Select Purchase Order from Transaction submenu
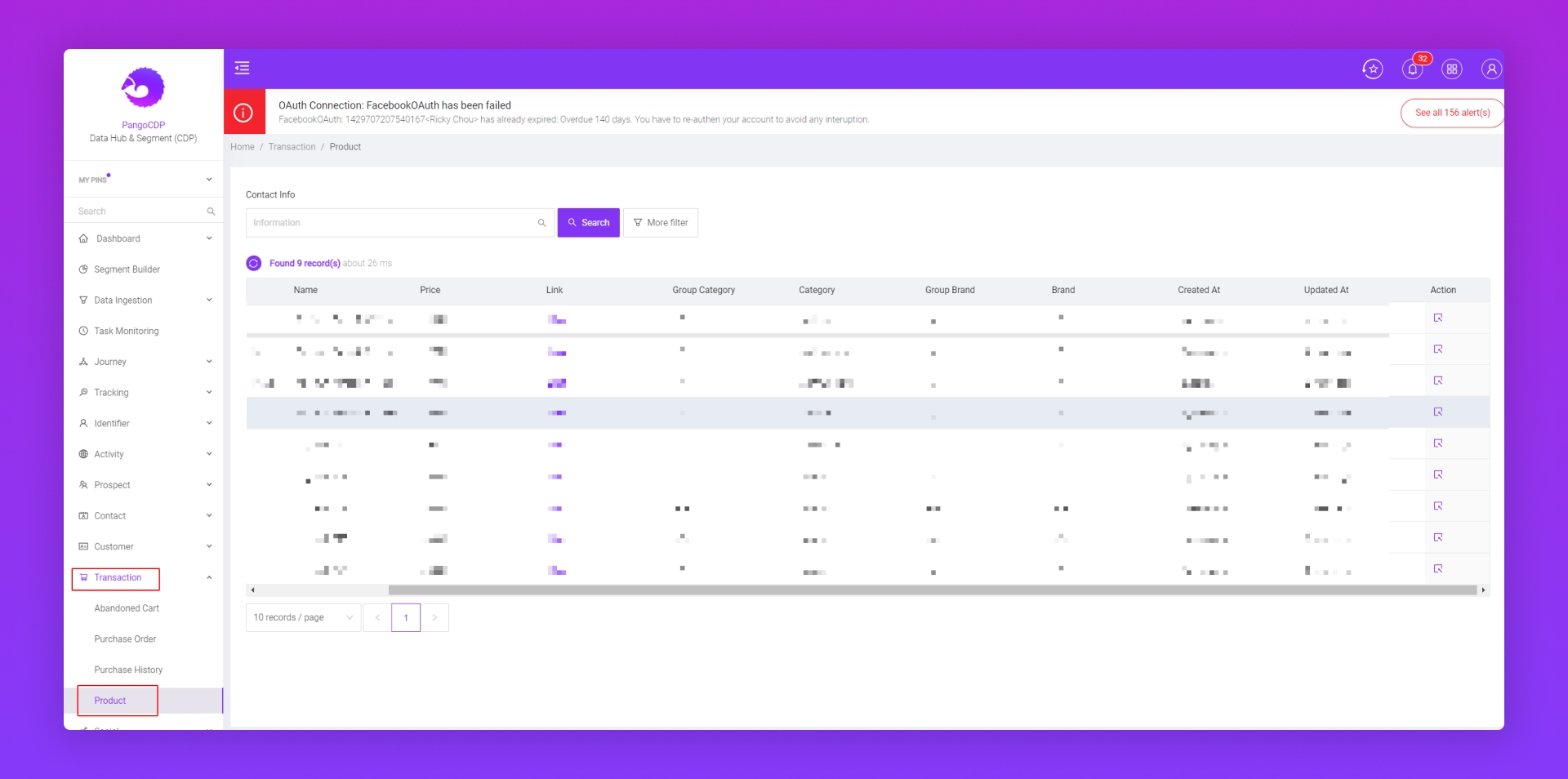 click(x=125, y=639)
